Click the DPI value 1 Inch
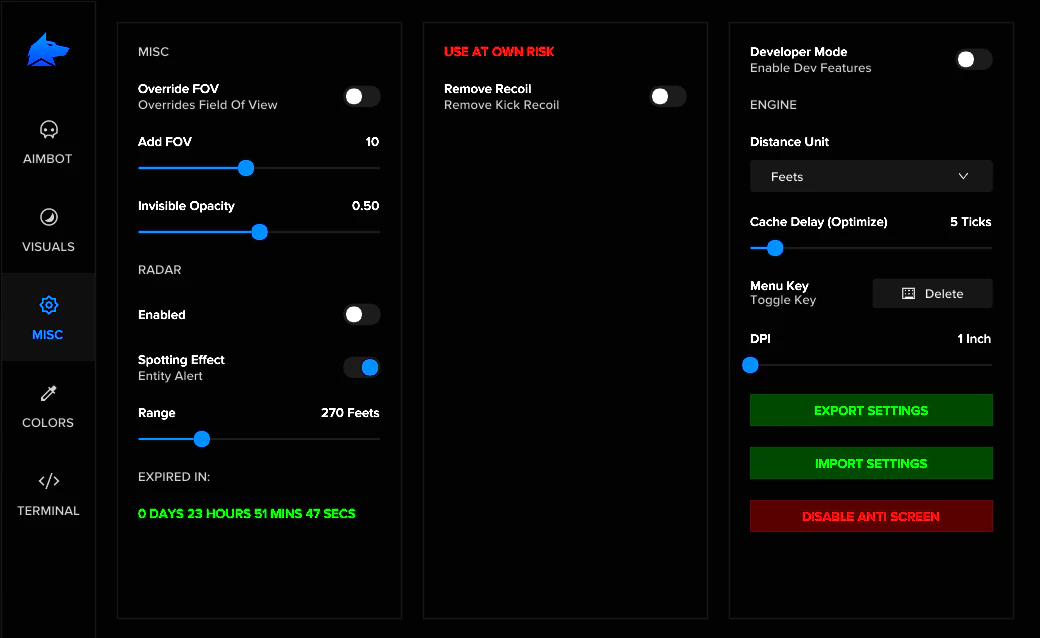 pos(974,339)
